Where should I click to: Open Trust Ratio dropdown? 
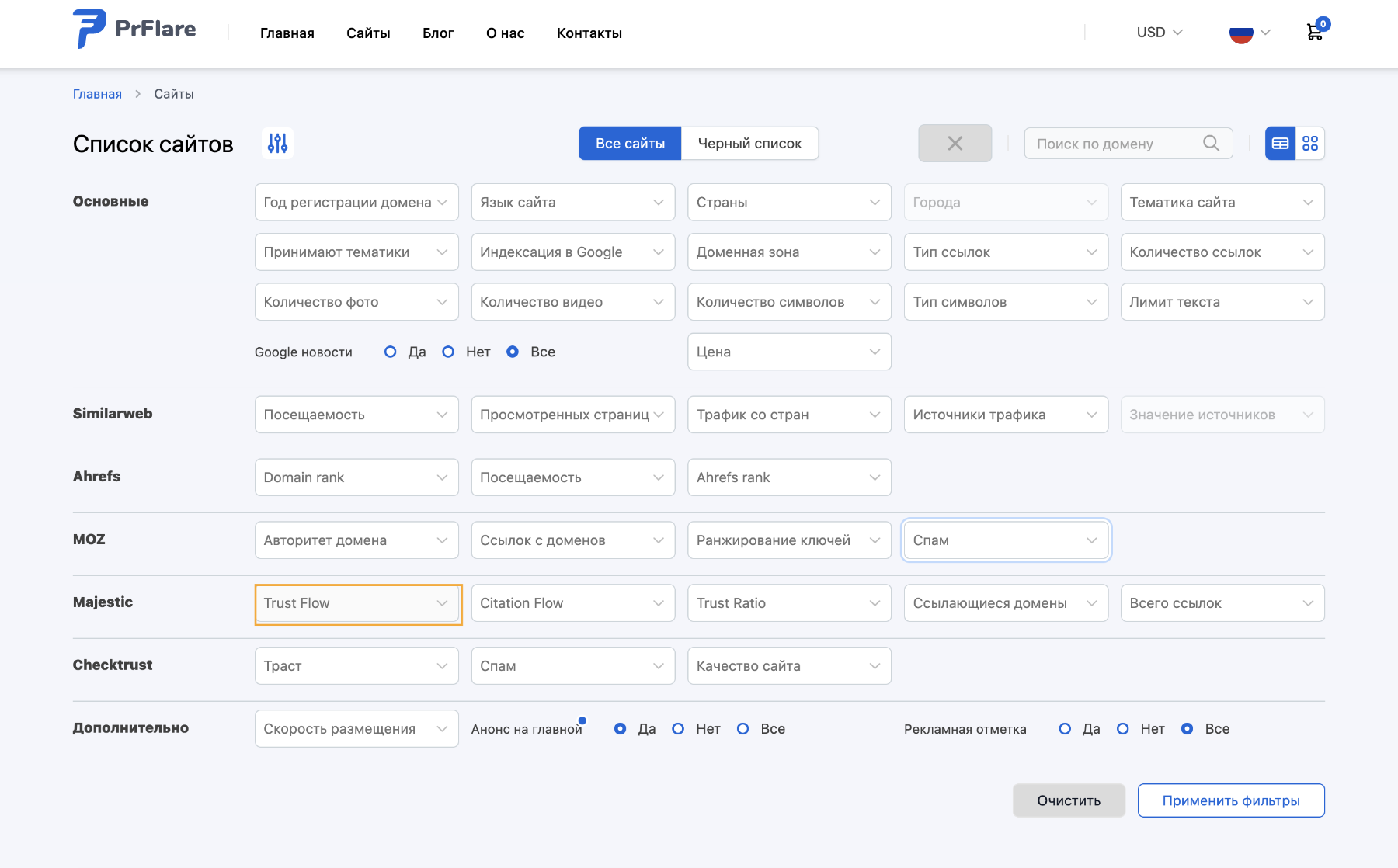pyautogui.click(x=789, y=603)
